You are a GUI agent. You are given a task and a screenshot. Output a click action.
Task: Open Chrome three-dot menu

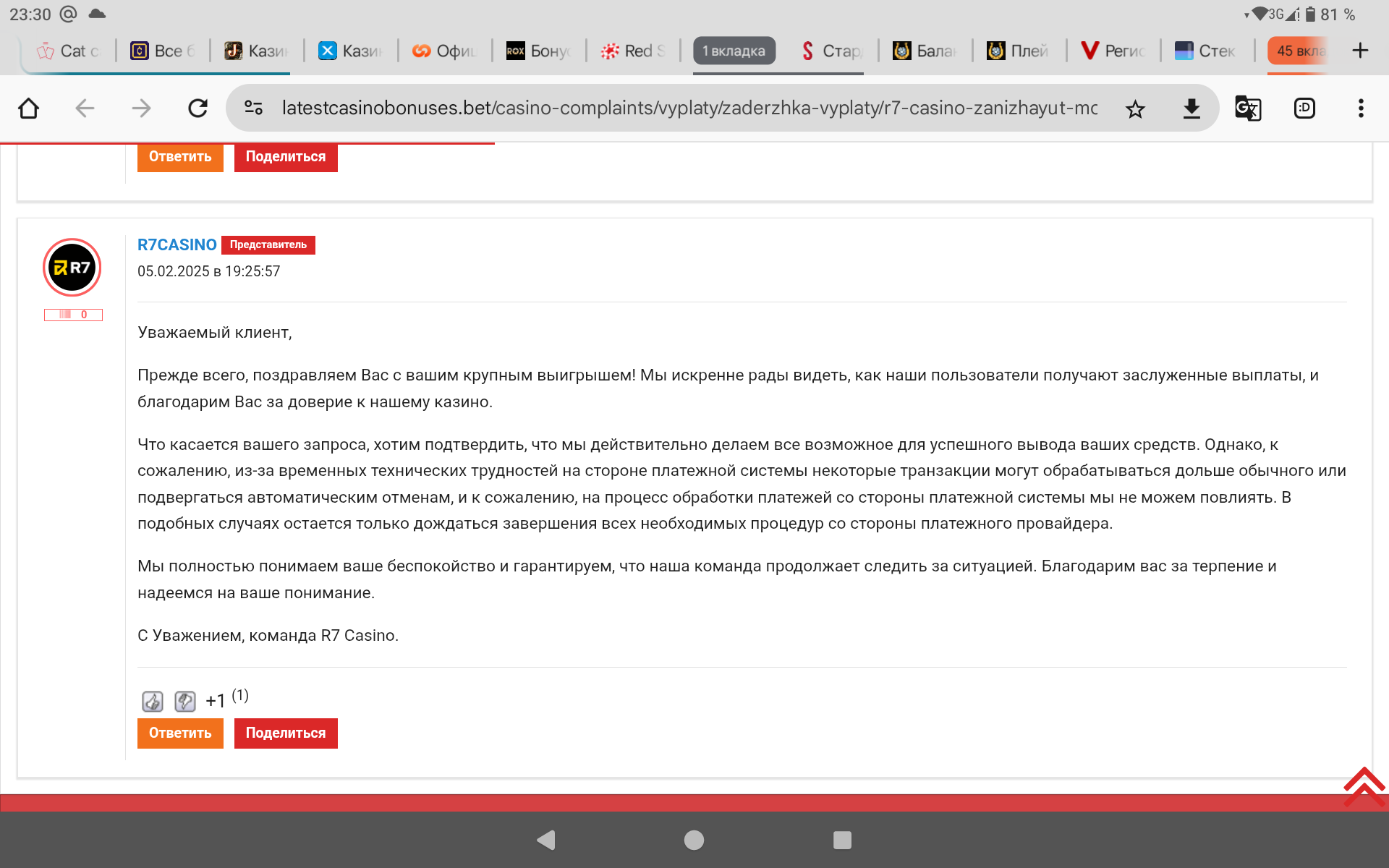tap(1361, 109)
